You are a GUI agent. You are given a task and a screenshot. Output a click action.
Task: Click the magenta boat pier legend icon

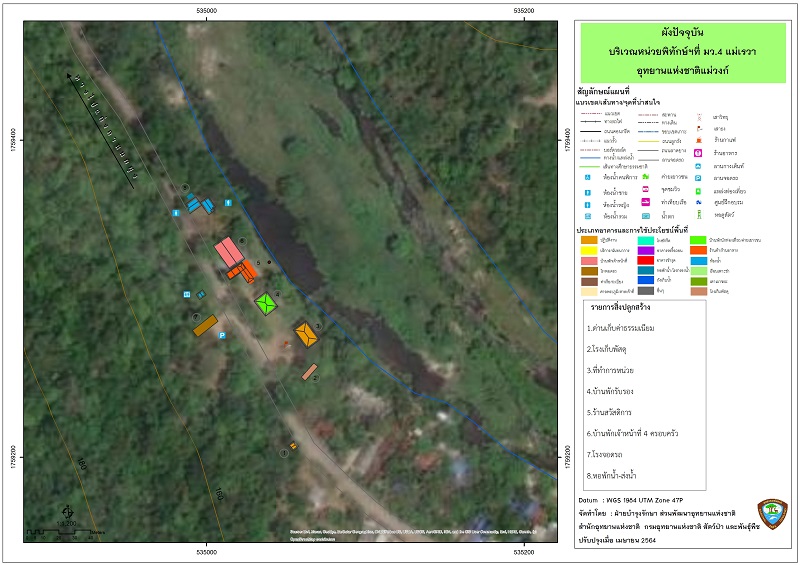(645, 202)
